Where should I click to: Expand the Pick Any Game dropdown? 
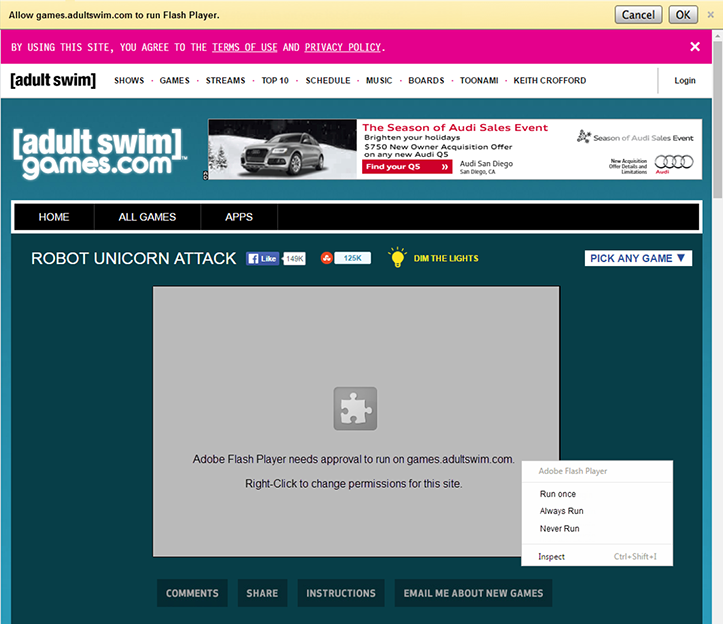pyautogui.click(x=638, y=258)
